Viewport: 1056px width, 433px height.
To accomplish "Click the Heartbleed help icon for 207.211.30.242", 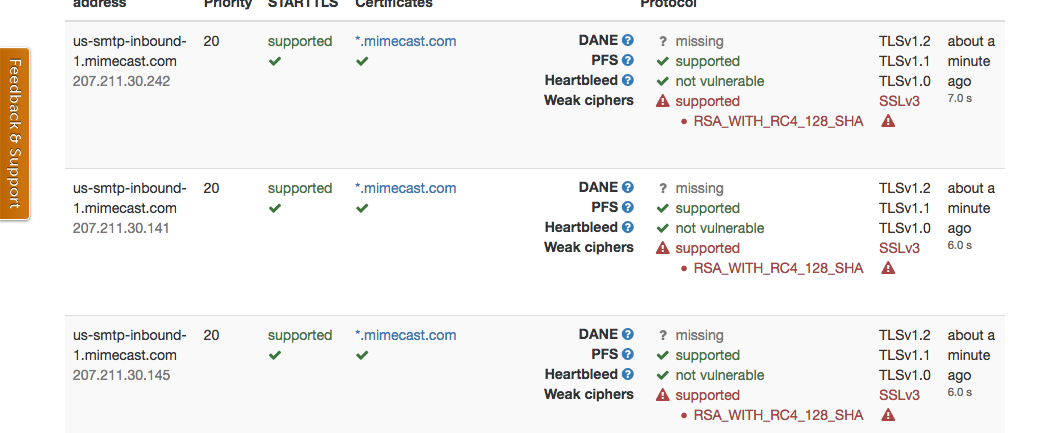I will [x=628, y=80].
